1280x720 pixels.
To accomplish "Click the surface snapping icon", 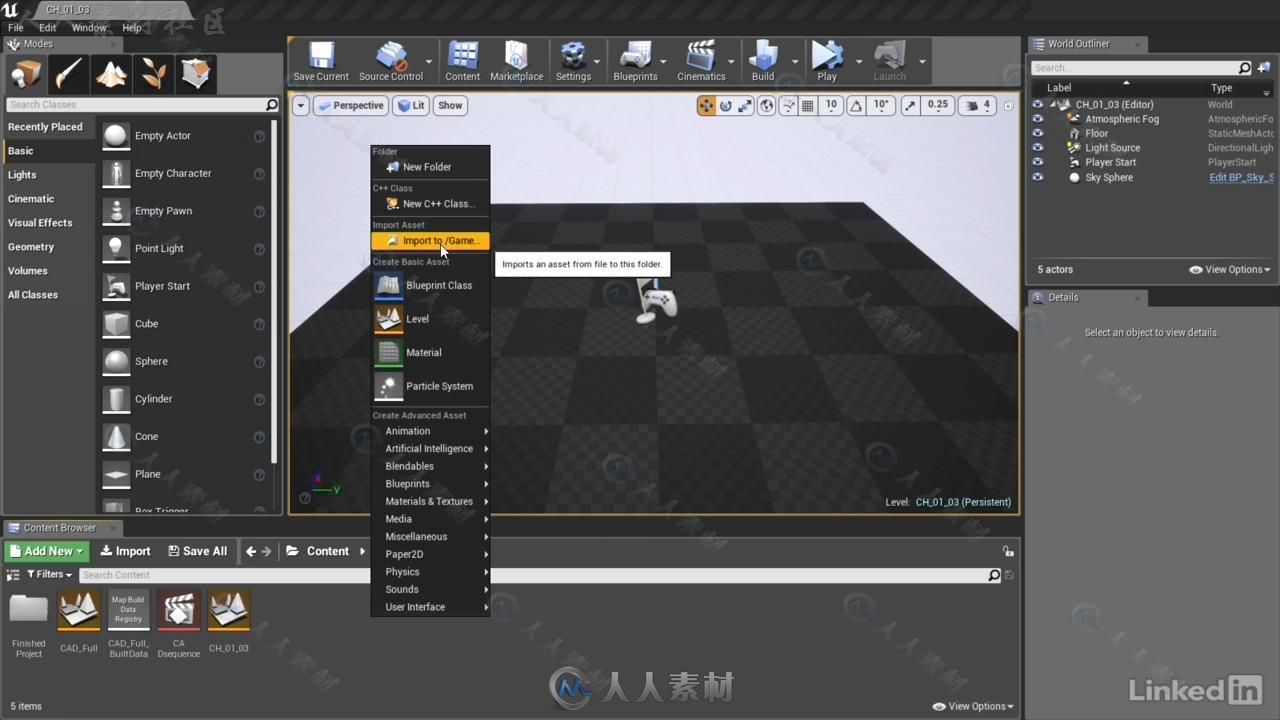I will (x=788, y=105).
